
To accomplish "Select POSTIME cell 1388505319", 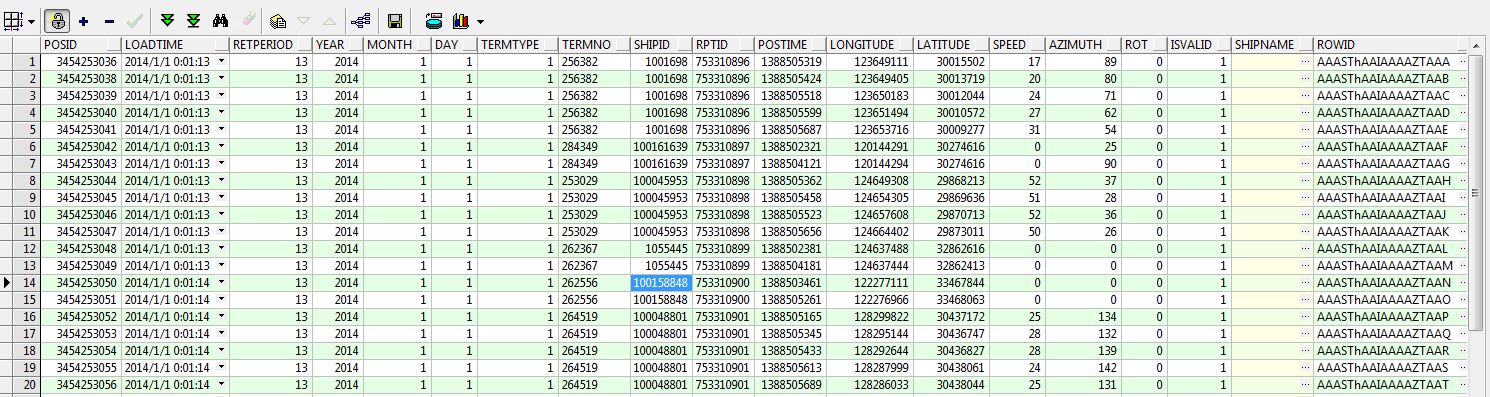I will click(x=791, y=62).
